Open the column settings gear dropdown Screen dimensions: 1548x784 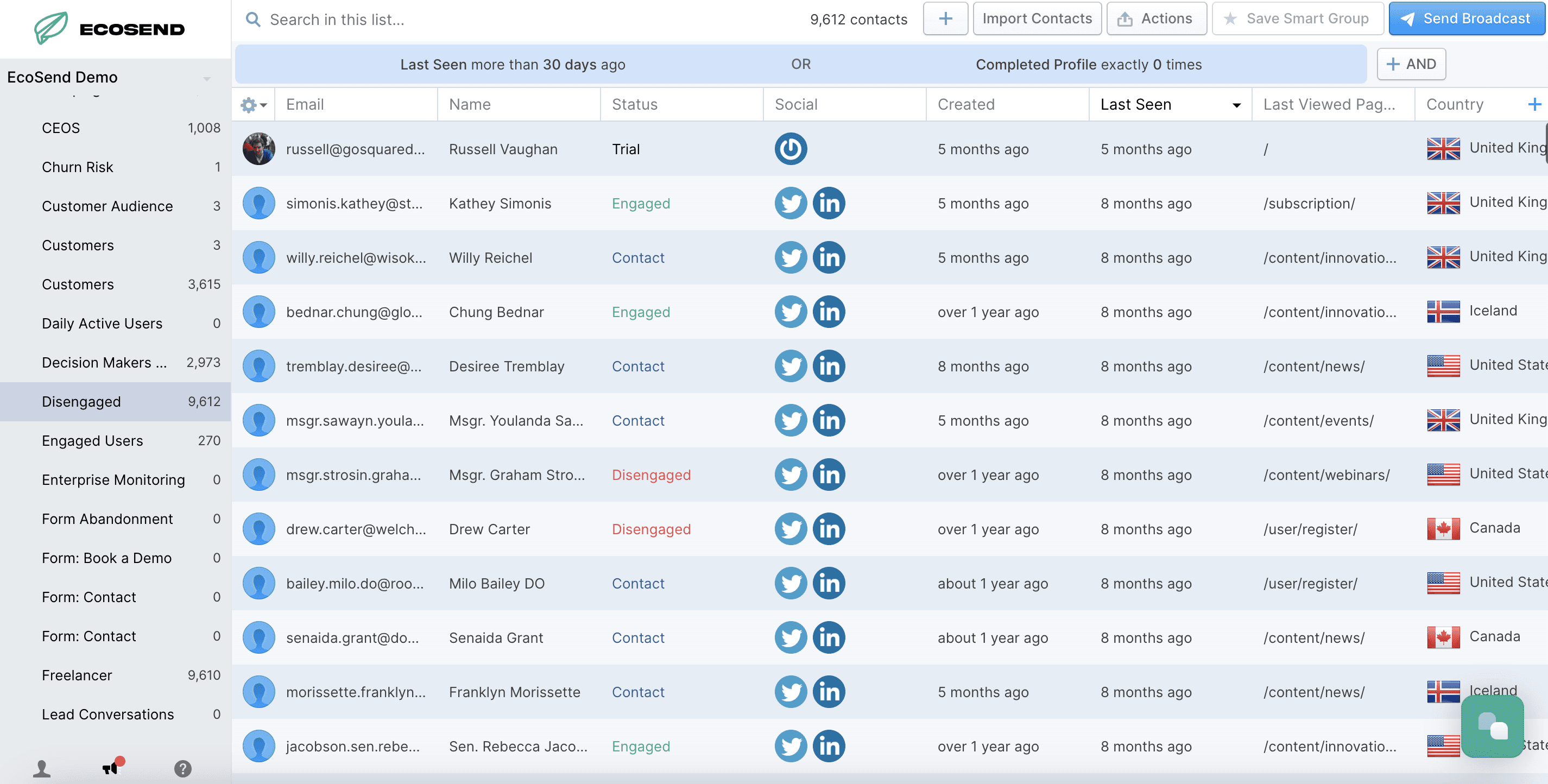(253, 105)
